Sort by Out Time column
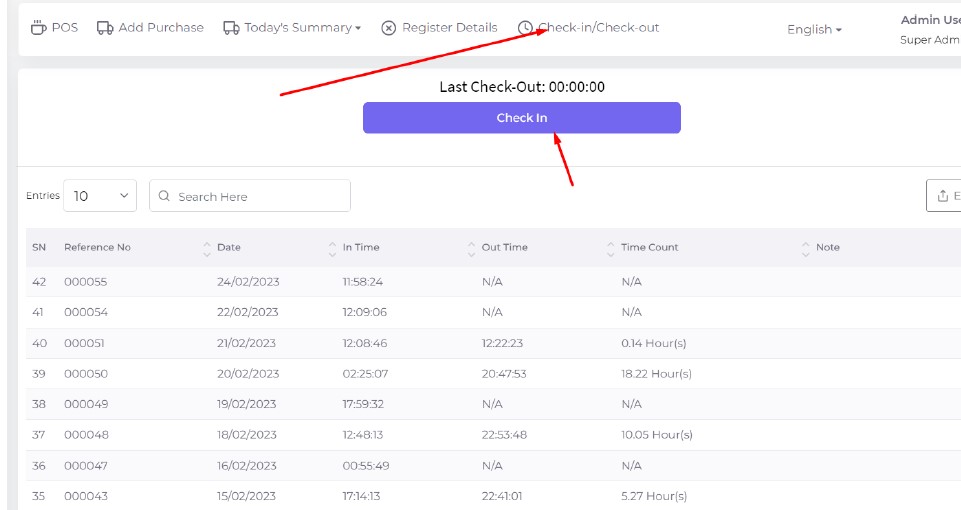Image resolution: width=961 pixels, height=510 pixels. click(x=473, y=248)
